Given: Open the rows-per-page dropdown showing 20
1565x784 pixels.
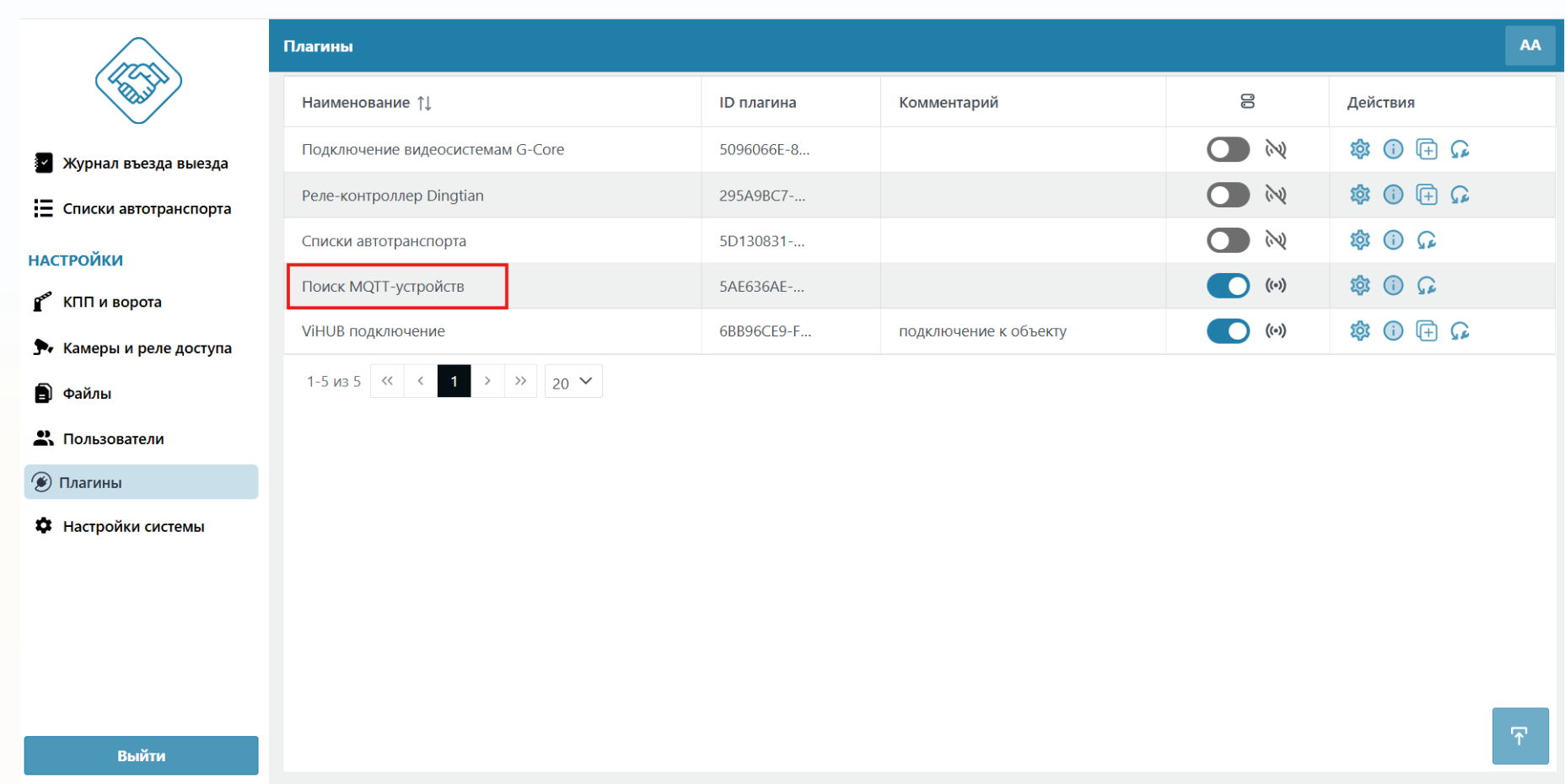Looking at the screenshot, I should pyautogui.click(x=573, y=382).
